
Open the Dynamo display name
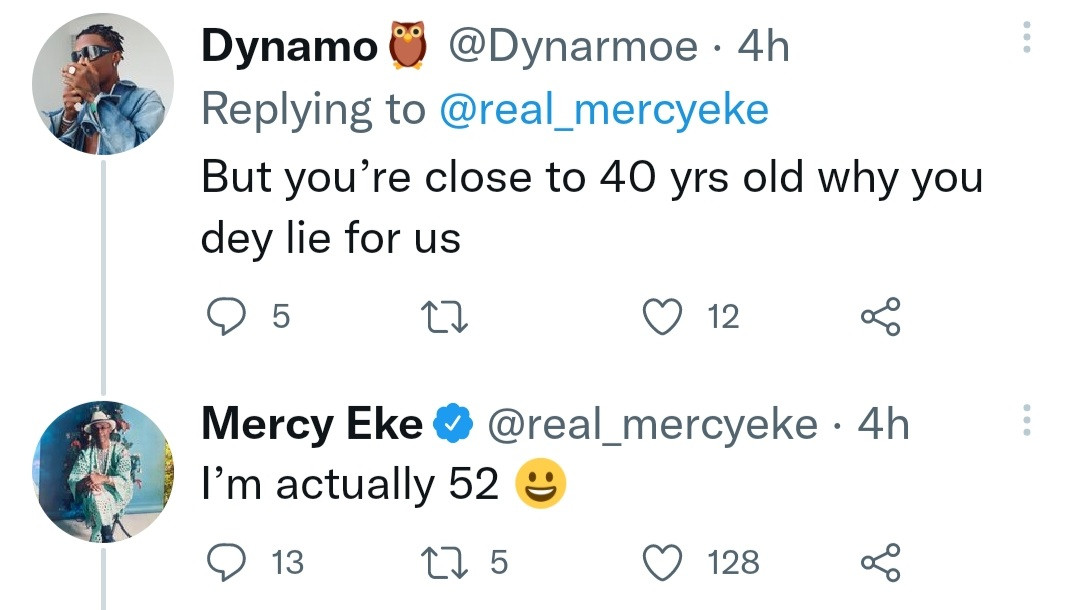tap(288, 47)
